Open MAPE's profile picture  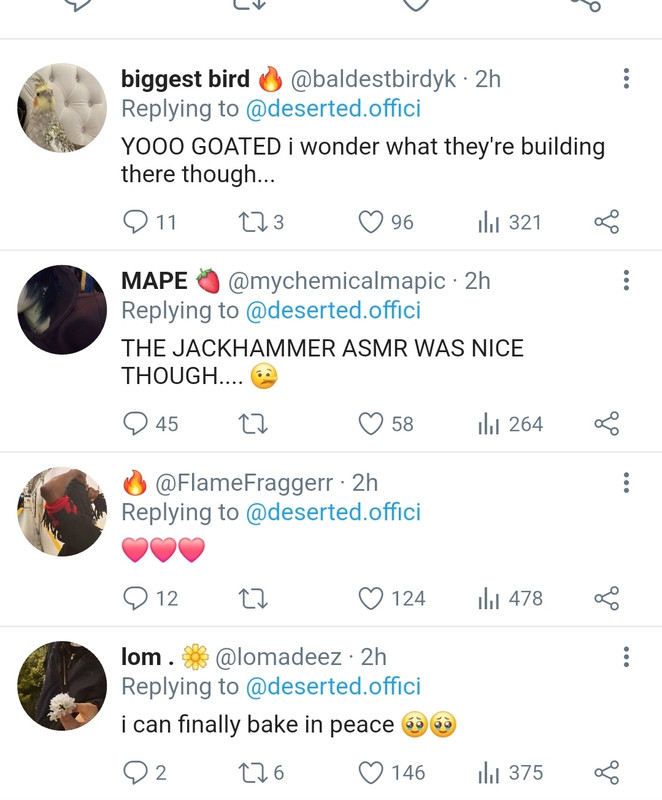point(62,309)
